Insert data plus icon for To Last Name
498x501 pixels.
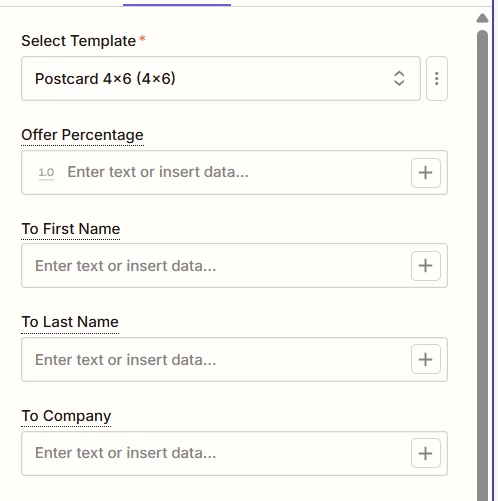[x=426, y=359]
